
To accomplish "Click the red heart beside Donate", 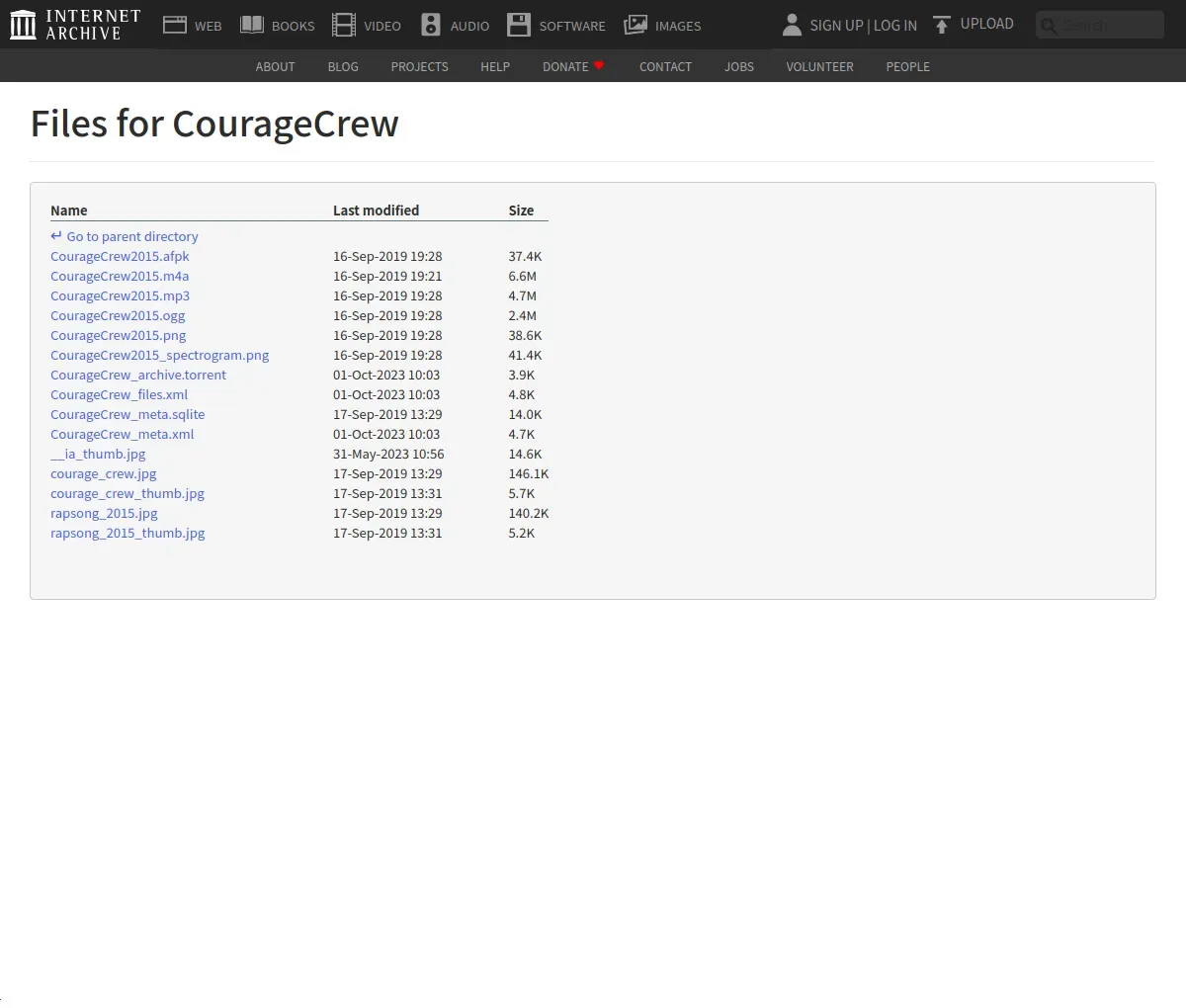I will (599, 65).
